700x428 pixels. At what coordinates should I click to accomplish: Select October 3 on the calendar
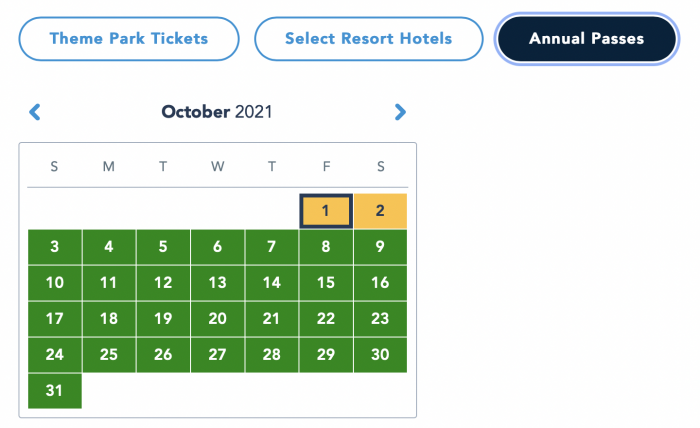coord(54,247)
